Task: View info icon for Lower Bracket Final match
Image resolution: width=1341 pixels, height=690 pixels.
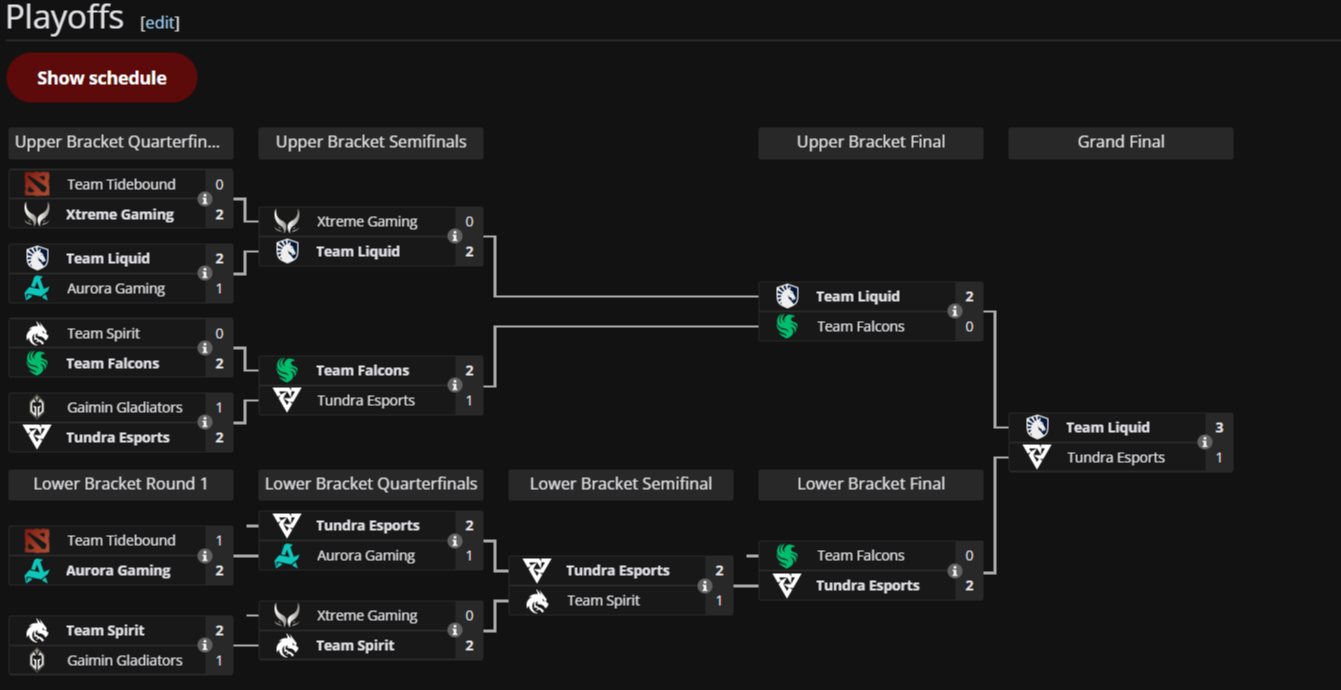Action: pos(955,570)
